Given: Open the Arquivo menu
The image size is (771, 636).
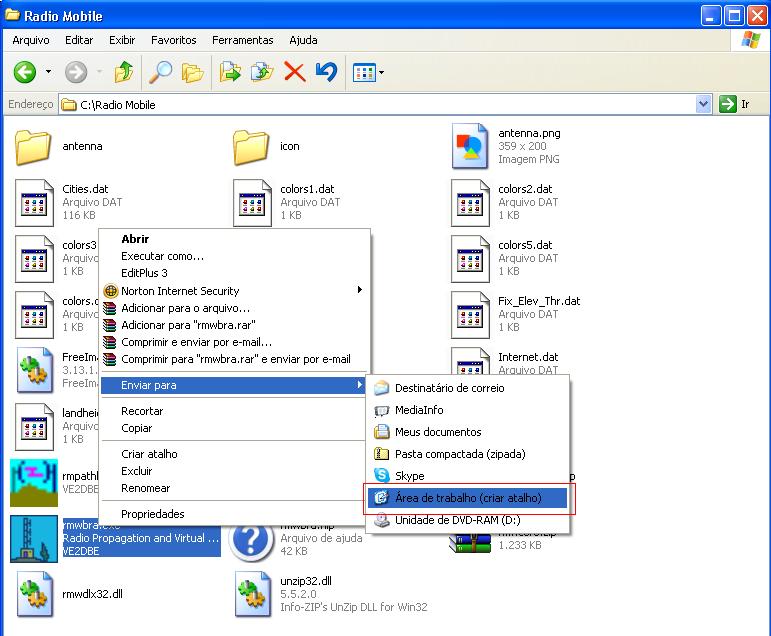Looking at the screenshot, I should coord(30,40).
